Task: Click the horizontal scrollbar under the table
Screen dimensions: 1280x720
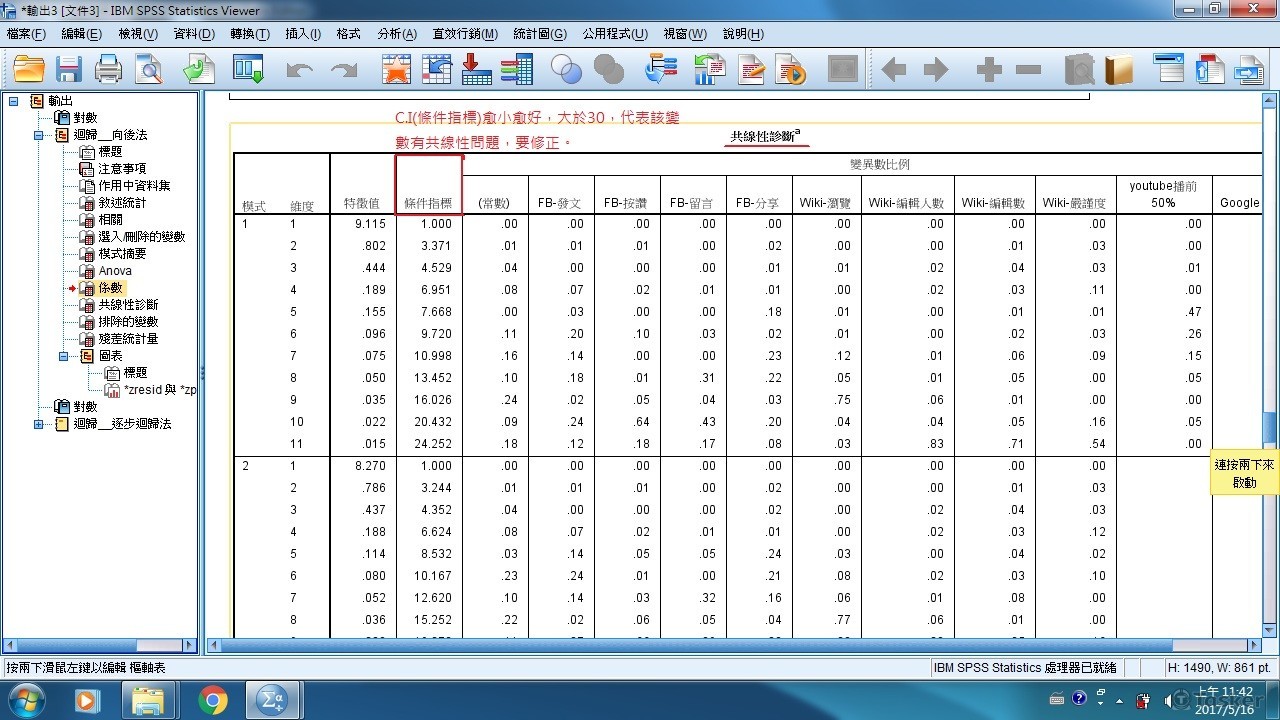Action: click(x=730, y=646)
